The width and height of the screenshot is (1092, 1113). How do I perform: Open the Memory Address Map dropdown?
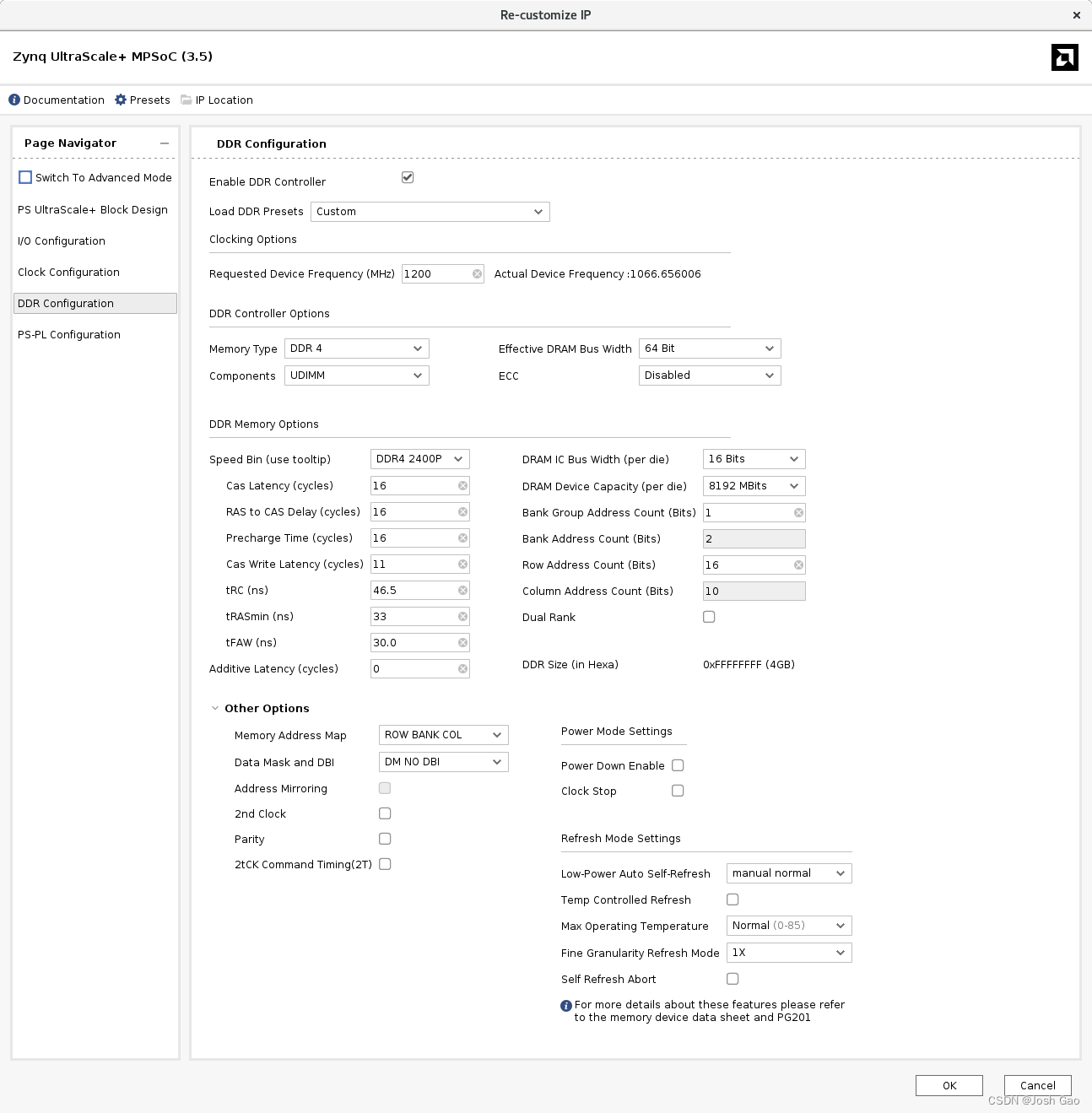[x=444, y=735]
